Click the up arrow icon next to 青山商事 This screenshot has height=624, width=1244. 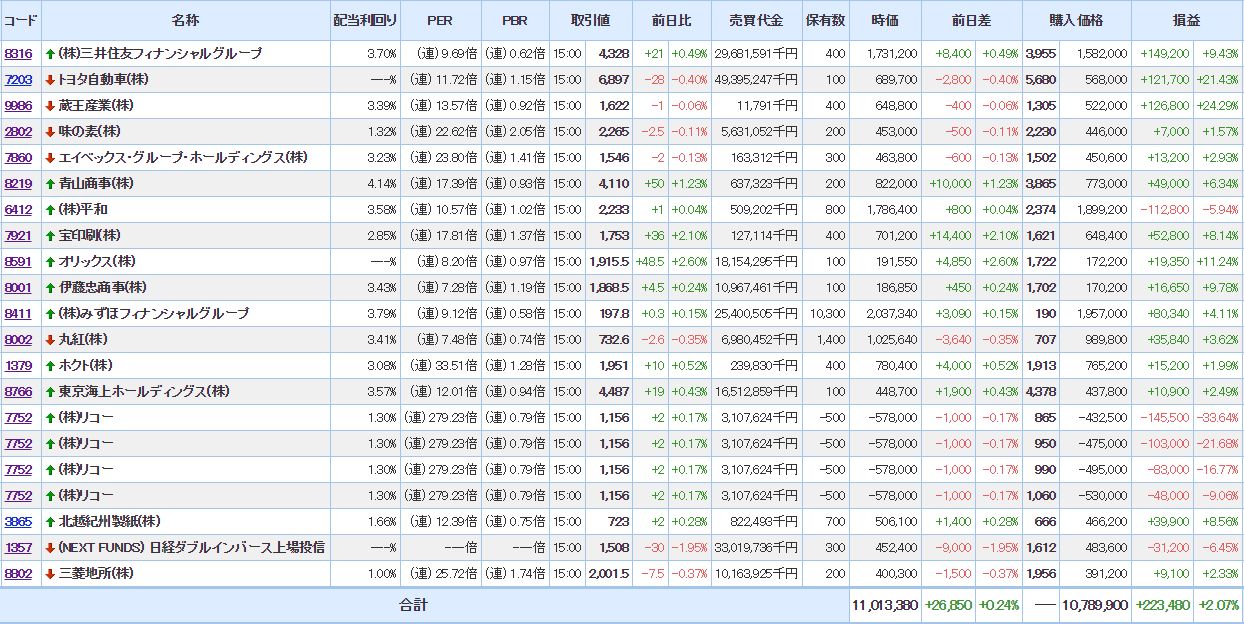[50, 183]
